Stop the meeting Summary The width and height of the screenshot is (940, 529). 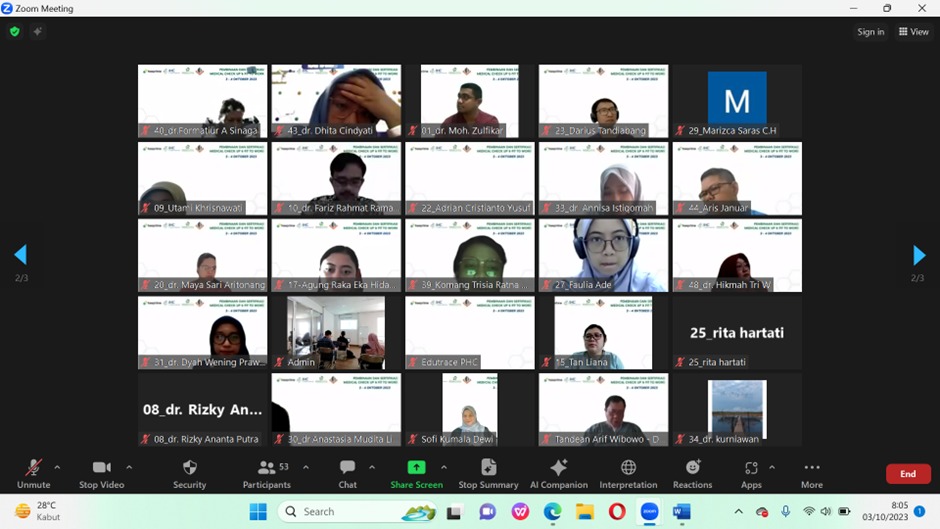[x=489, y=474]
